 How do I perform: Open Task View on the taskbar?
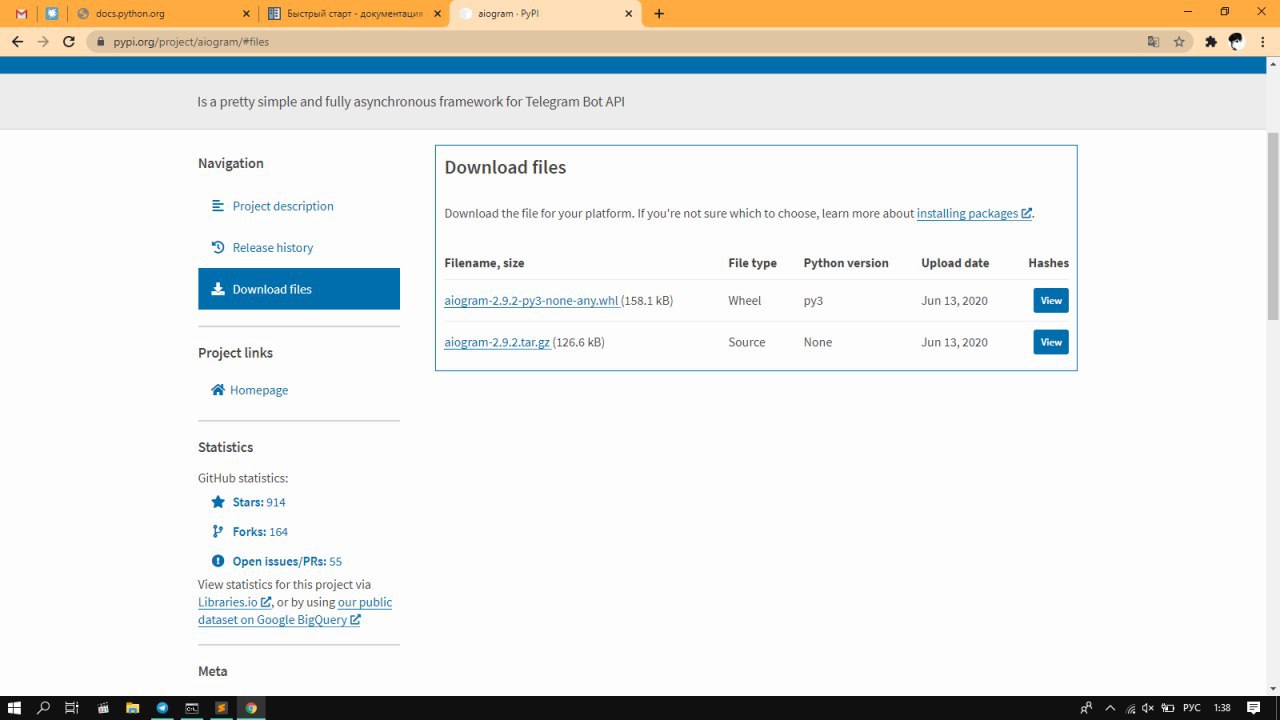(72, 708)
